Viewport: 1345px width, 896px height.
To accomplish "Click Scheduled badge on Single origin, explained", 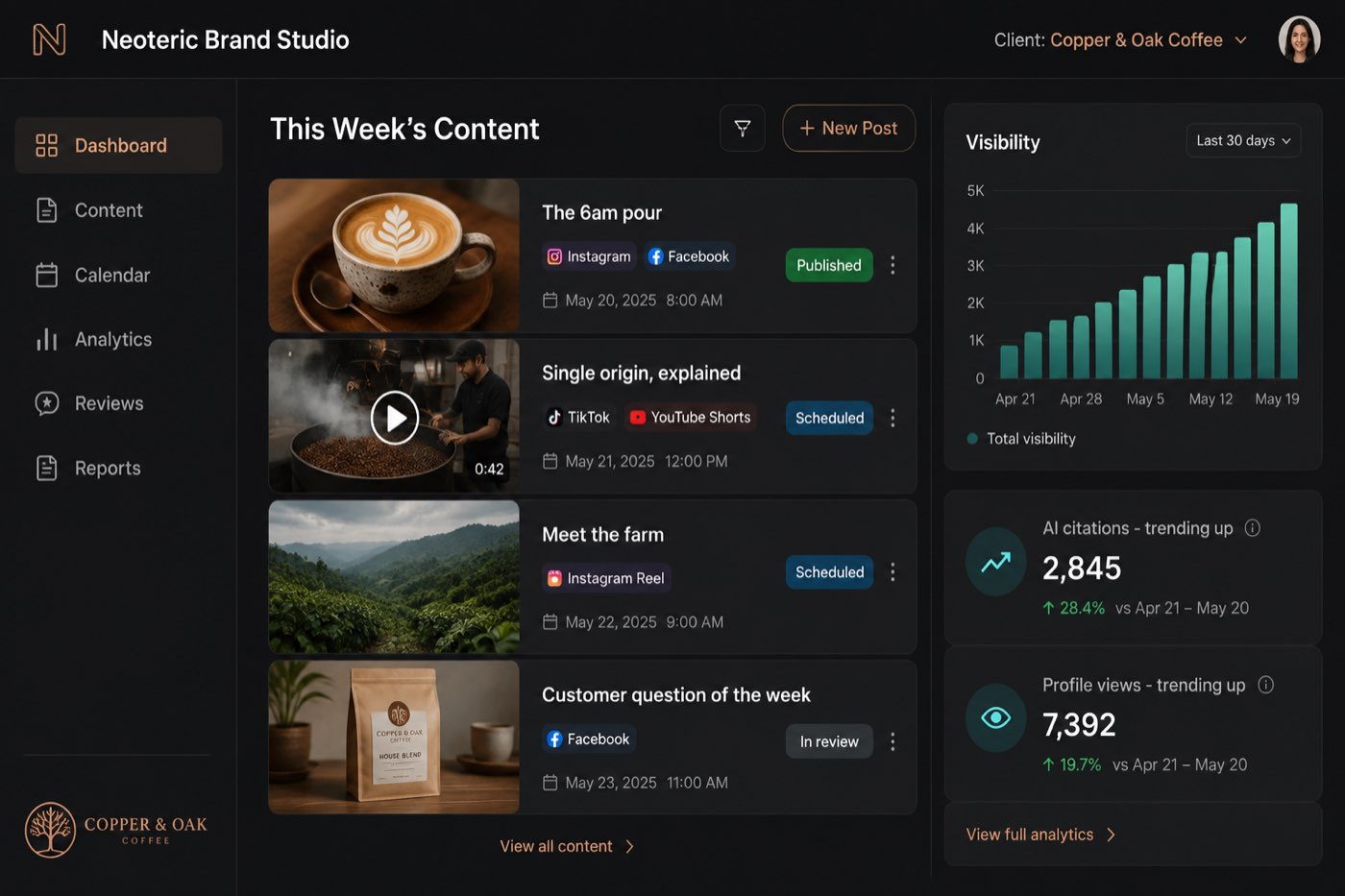I will (x=829, y=418).
